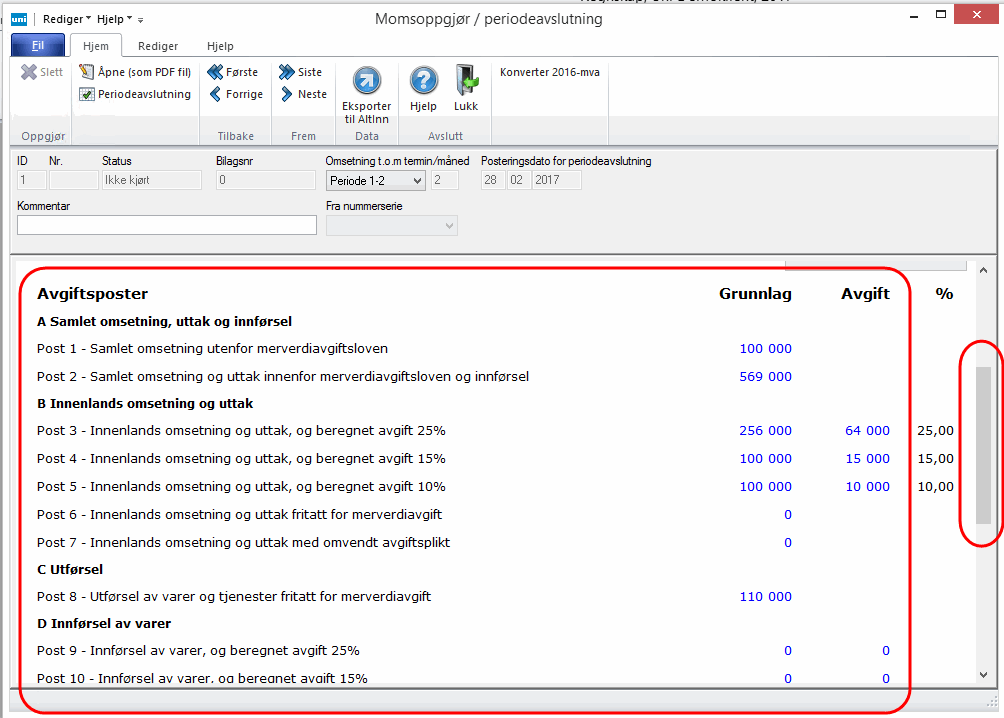Open the Hjelp quick access dropdown
This screenshot has width=1004, height=718.
pyautogui.click(x=114, y=19)
